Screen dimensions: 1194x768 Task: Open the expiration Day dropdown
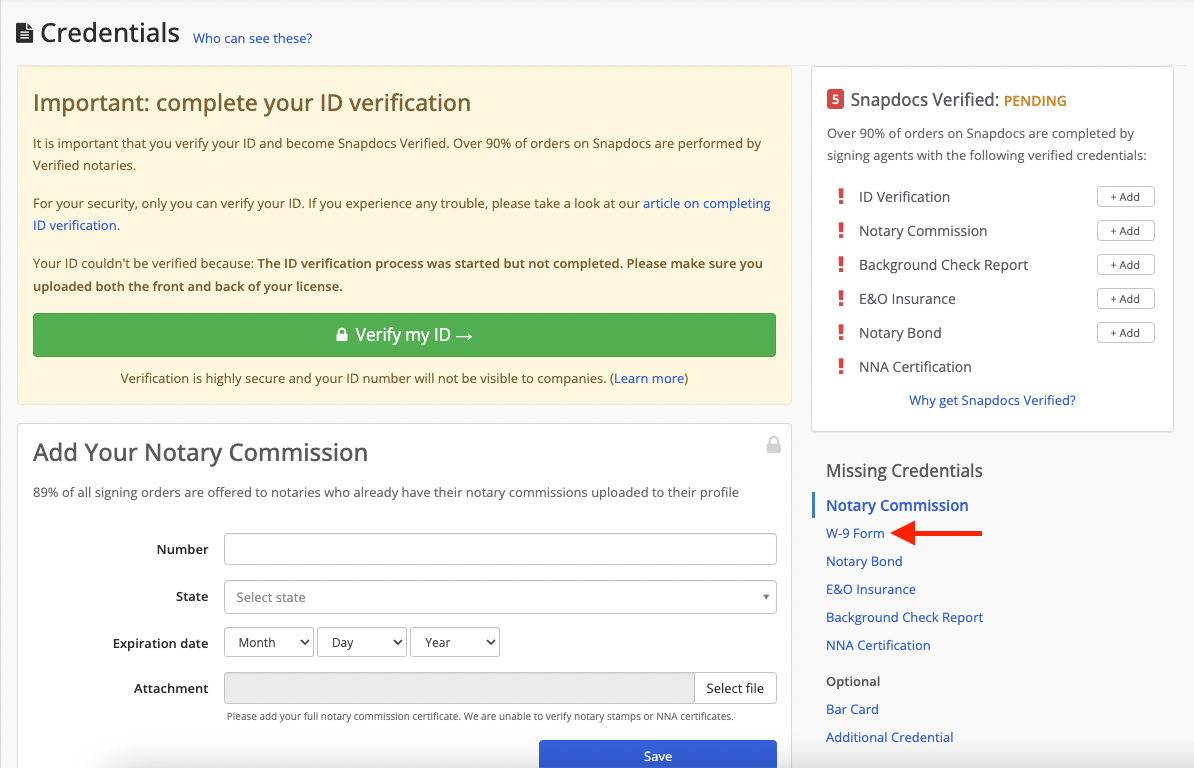pyautogui.click(x=361, y=643)
